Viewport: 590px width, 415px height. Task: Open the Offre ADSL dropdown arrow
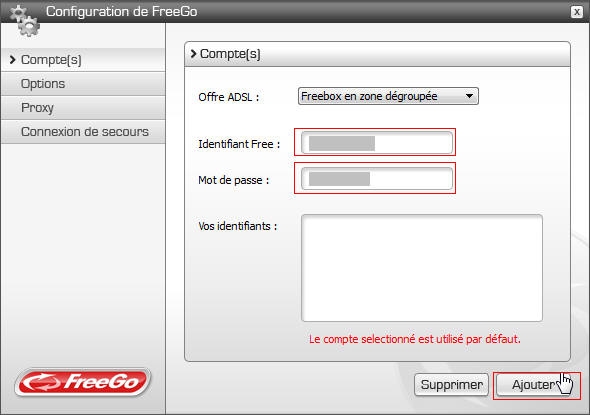click(x=469, y=96)
